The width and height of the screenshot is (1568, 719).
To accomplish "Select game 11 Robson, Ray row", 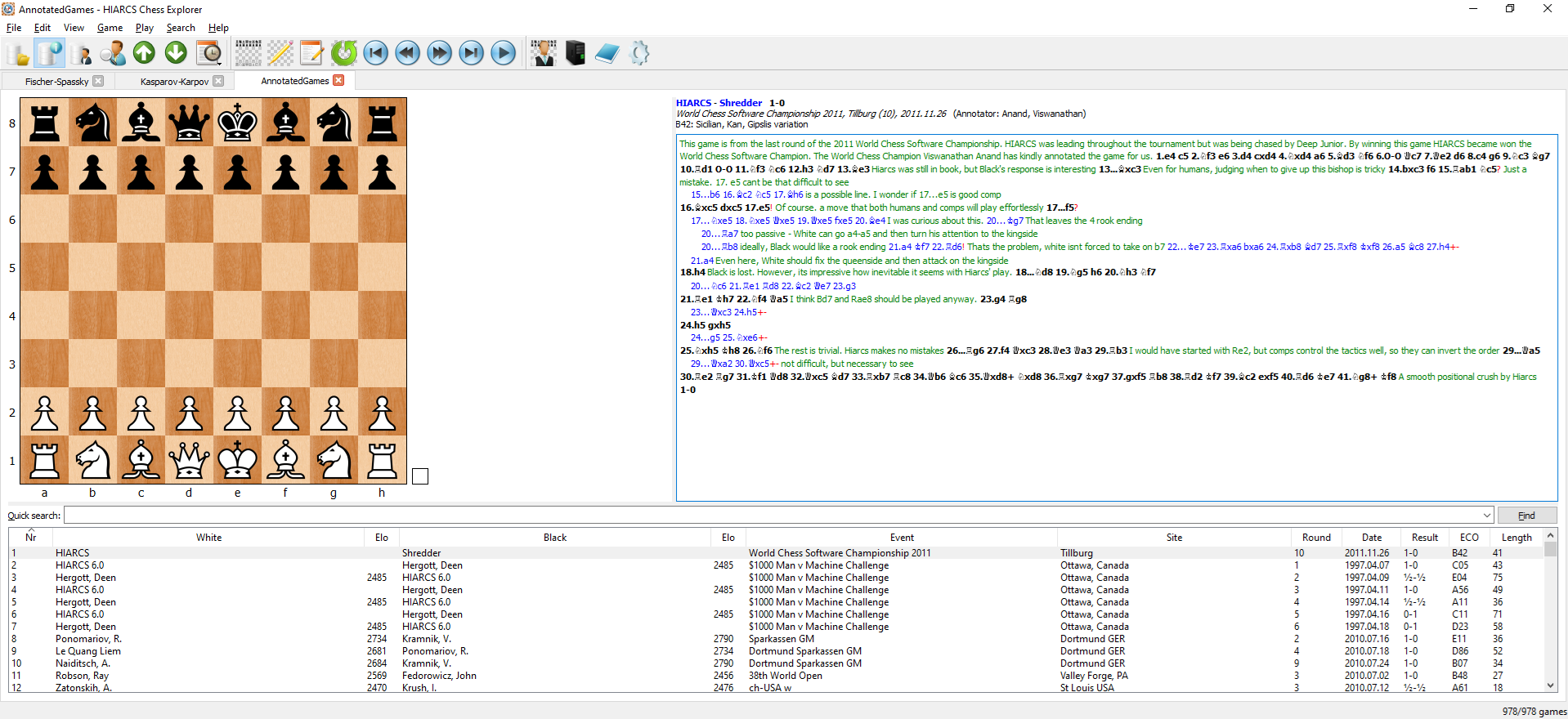I will [776, 676].
